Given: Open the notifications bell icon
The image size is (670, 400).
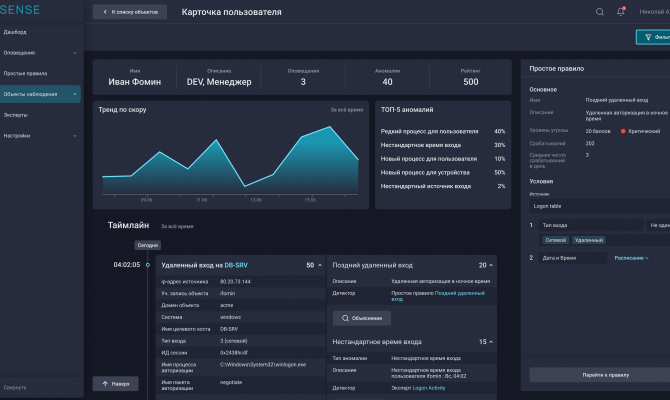Looking at the screenshot, I should (621, 12).
